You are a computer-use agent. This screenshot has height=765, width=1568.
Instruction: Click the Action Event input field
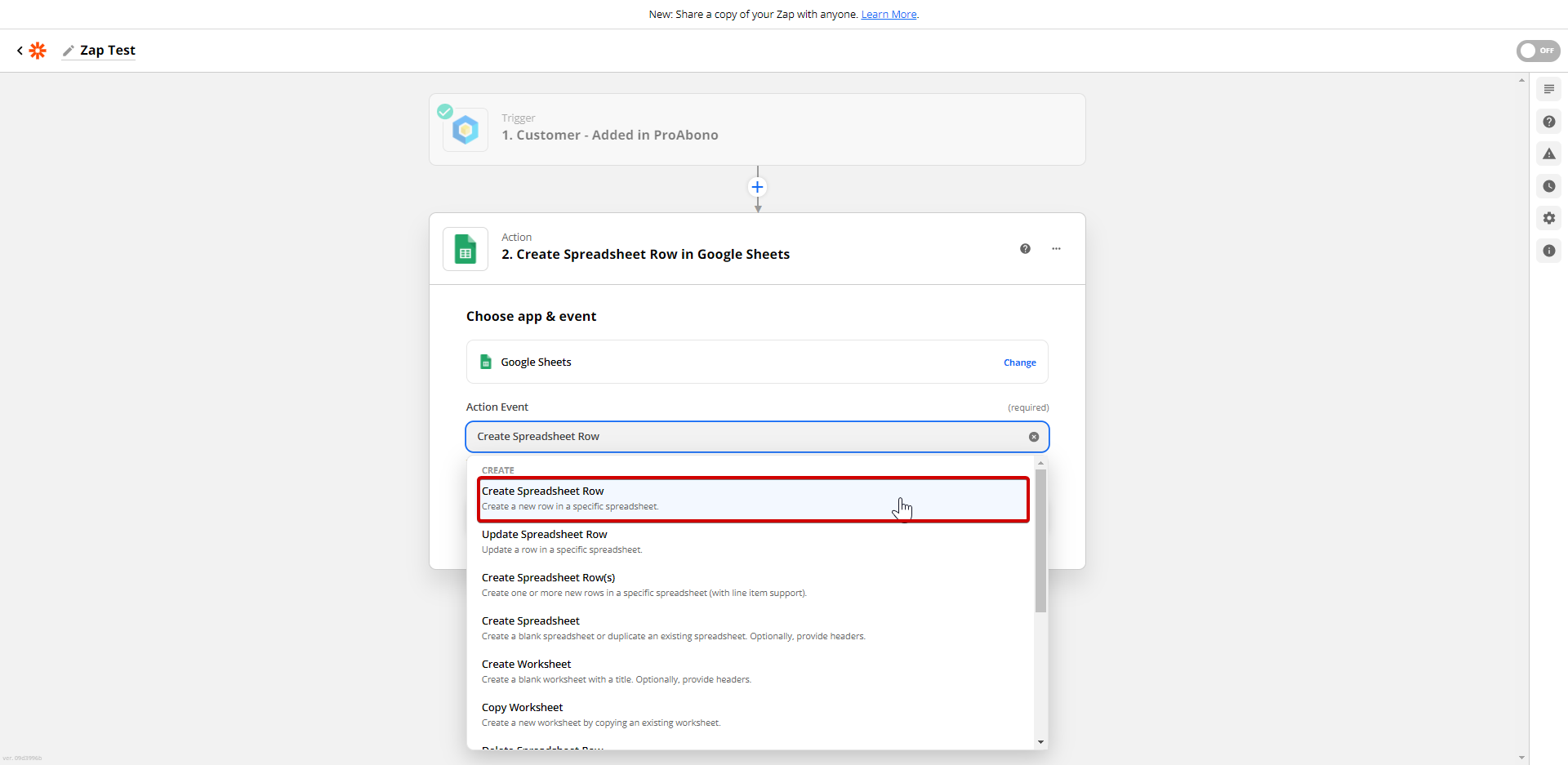[x=757, y=437]
